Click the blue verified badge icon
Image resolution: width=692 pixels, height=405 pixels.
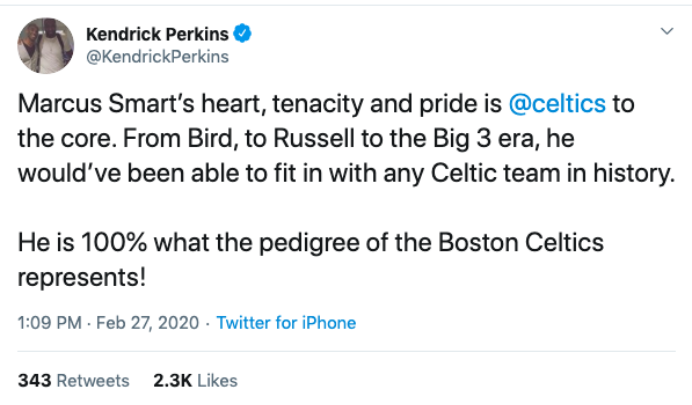click(242, 34)
